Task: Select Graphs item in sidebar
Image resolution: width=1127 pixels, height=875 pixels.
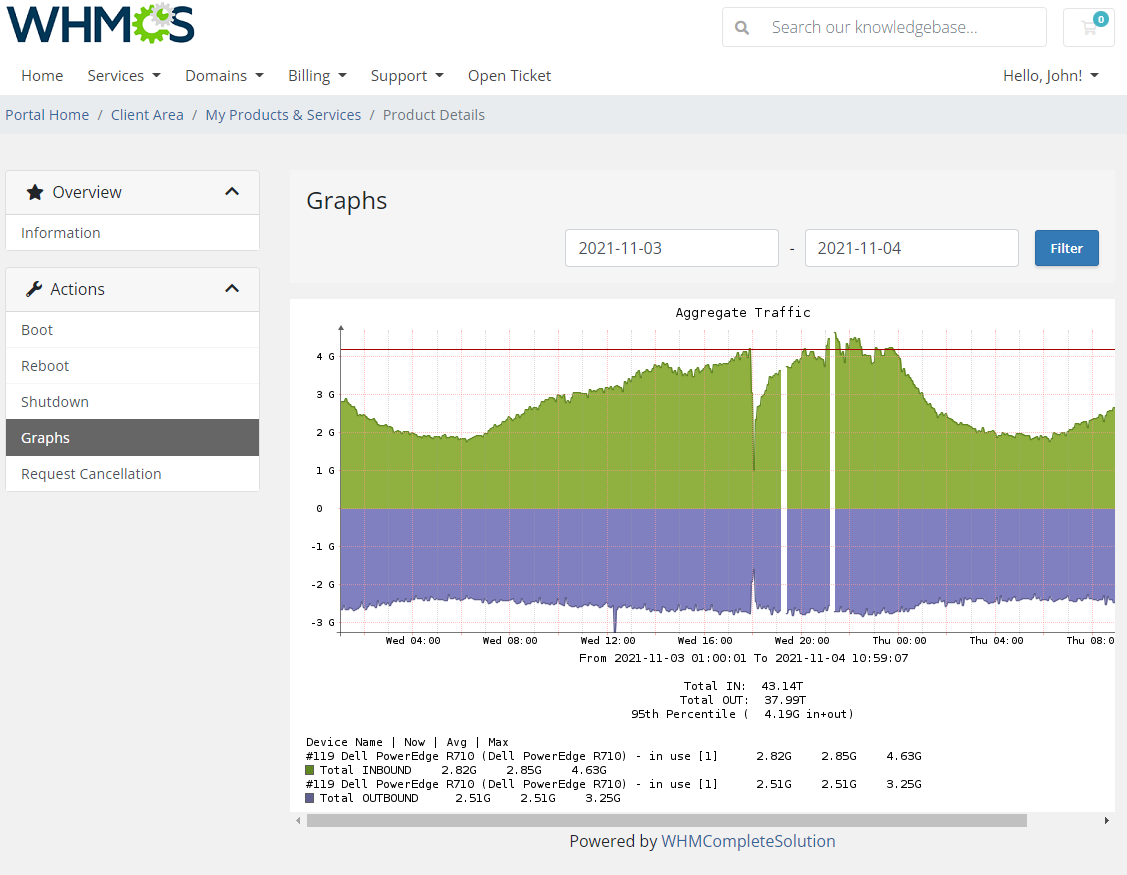Action: click(x=132, y=438)
